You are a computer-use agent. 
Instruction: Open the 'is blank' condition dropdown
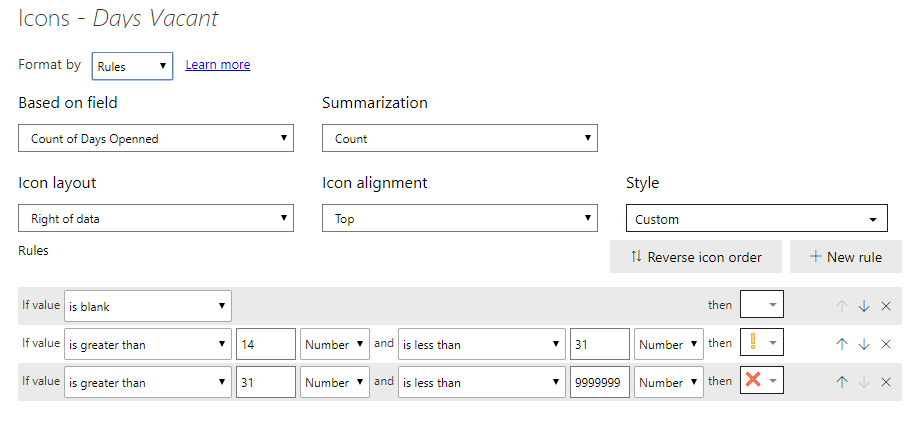[148, 306]
